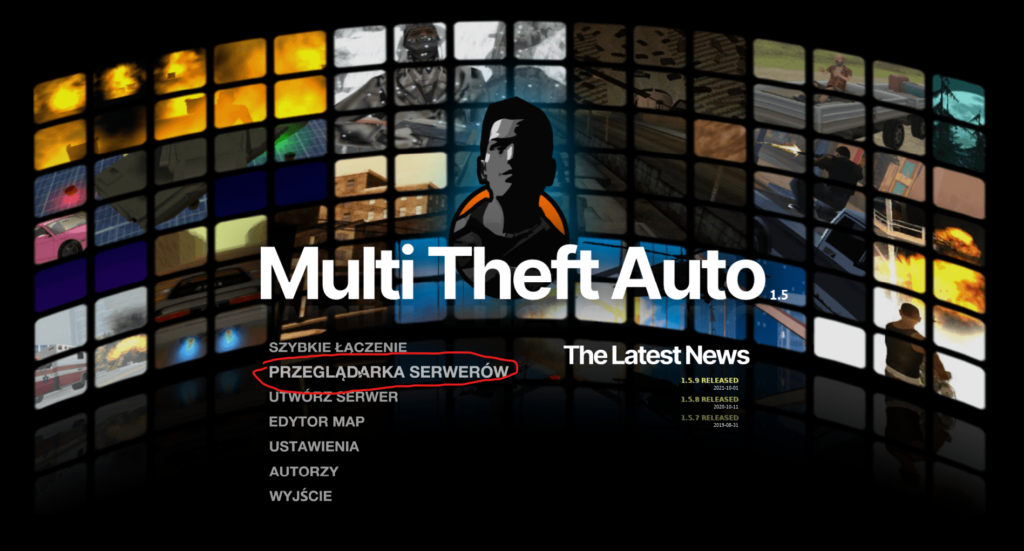Select the masked soldier face tile
This screenshot has width=1024, height=551.
[x=420, y=42]
